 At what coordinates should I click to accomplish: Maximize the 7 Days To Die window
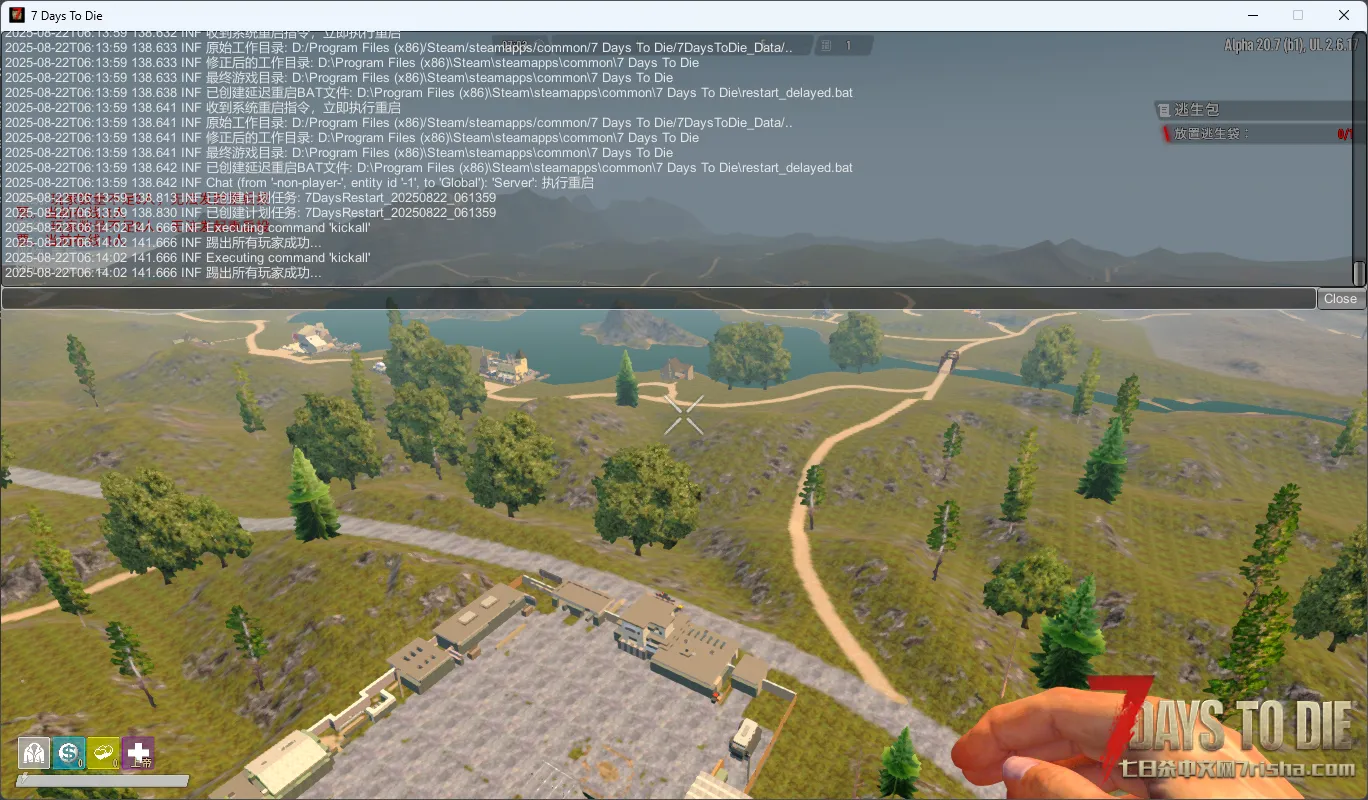(1298, 15)
